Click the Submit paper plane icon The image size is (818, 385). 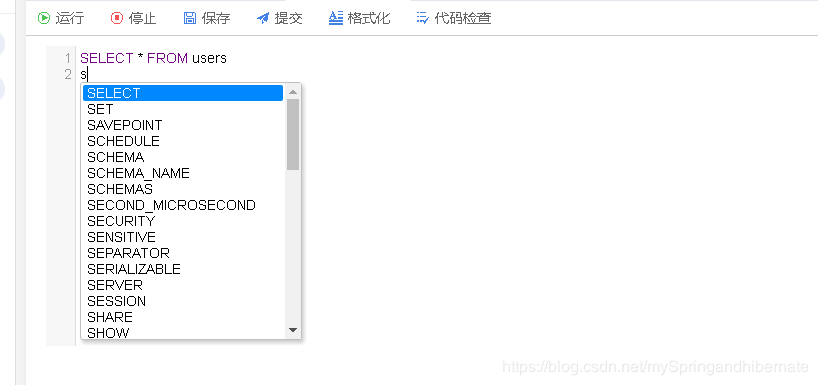(x=263, y=18)
